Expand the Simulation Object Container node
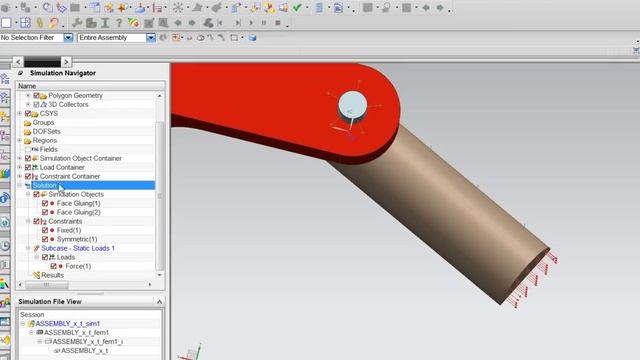Viewport: 640px width, 360px height. [20, 158]
